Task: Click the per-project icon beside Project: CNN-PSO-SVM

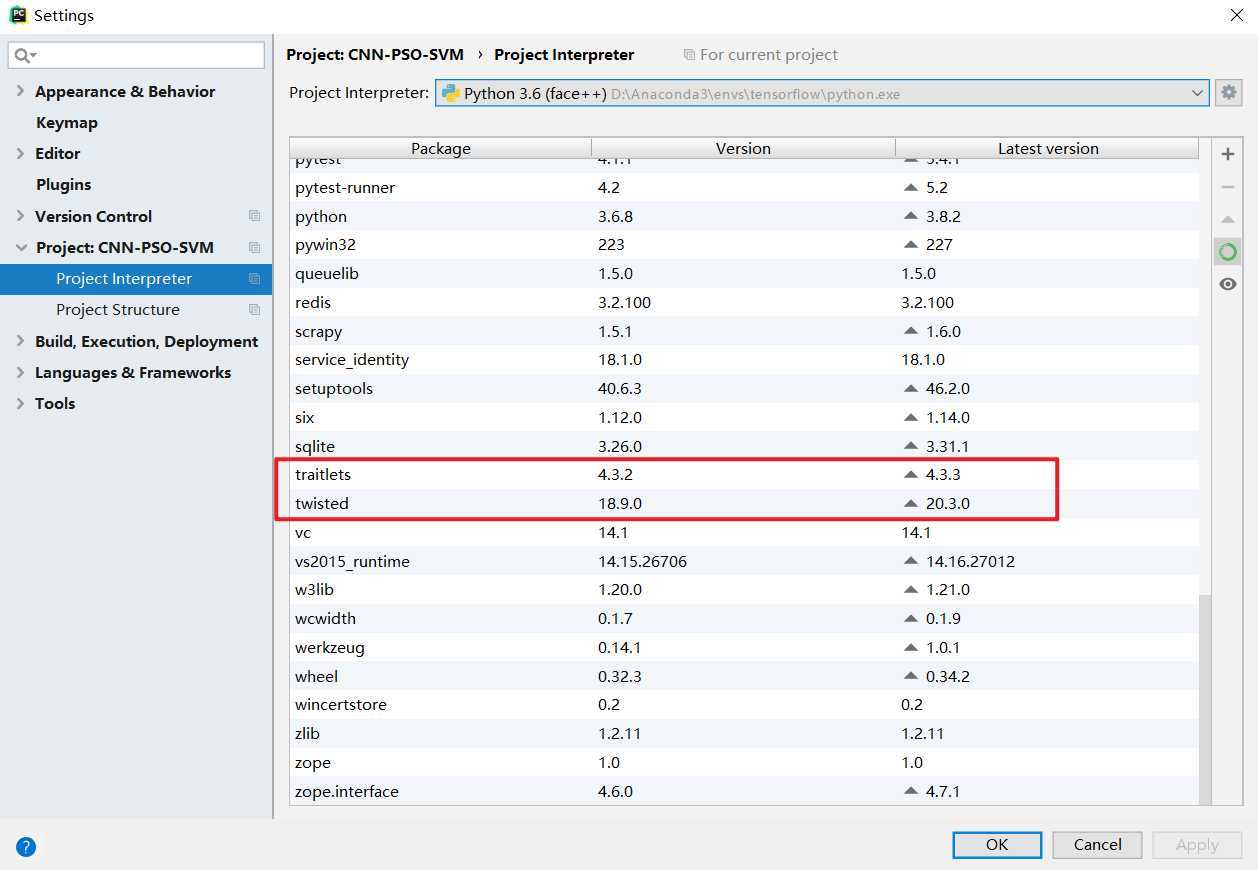Action: pyautogui.click(x=254, y=248)
